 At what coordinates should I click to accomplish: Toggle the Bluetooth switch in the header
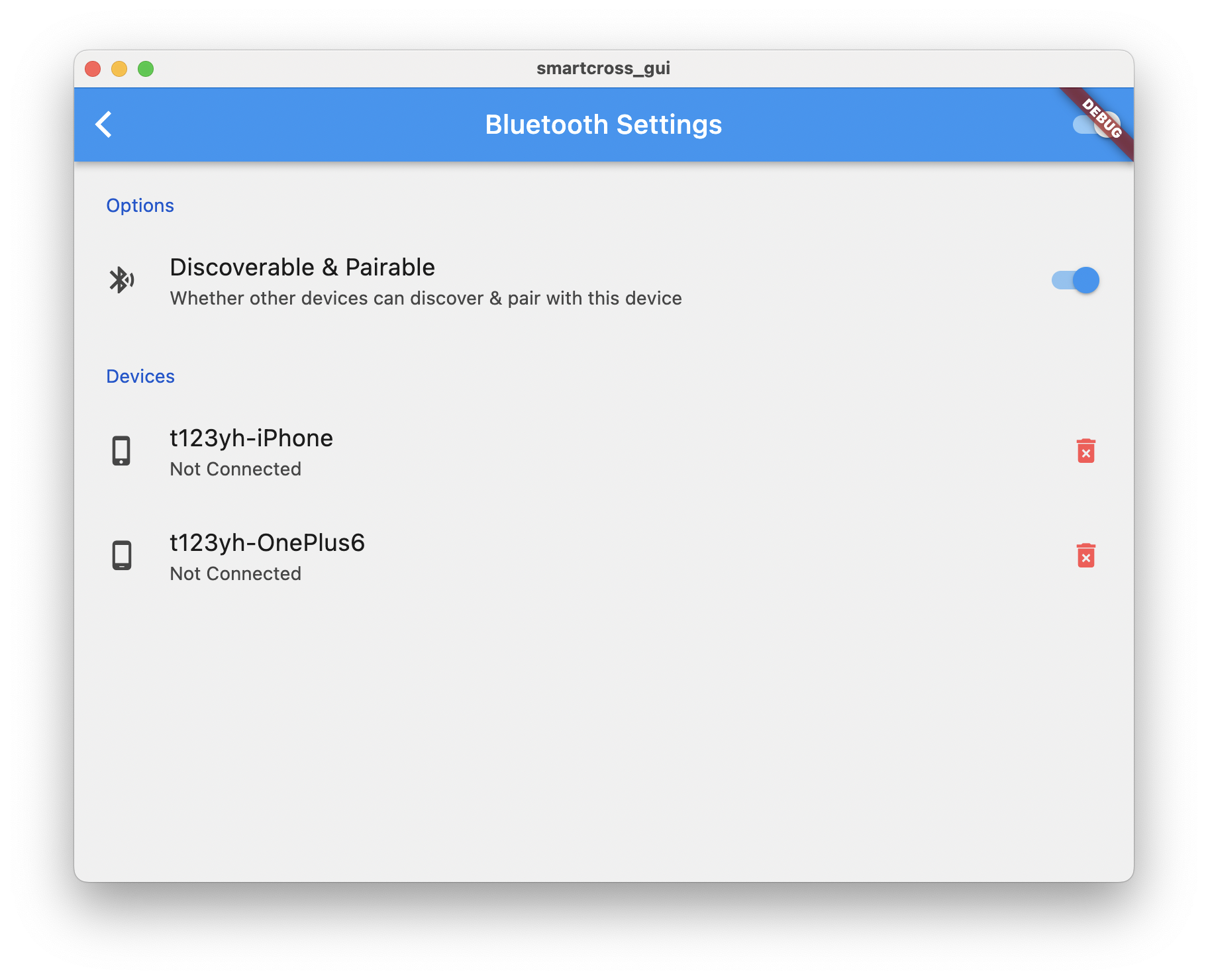click(1096, 124)
